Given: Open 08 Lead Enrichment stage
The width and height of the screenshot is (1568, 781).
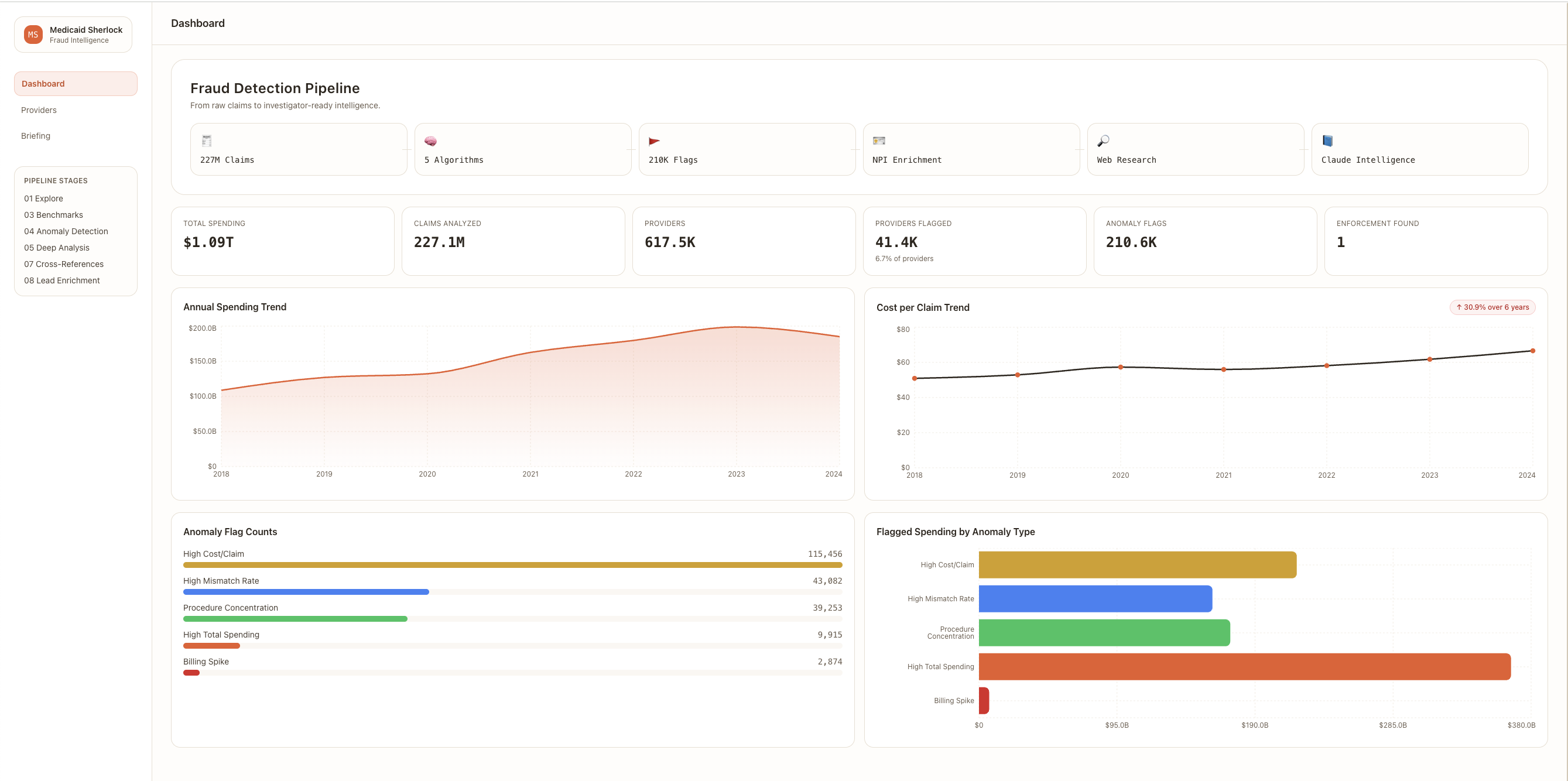Looking at the screenshot, I should [x=62, y=280].
